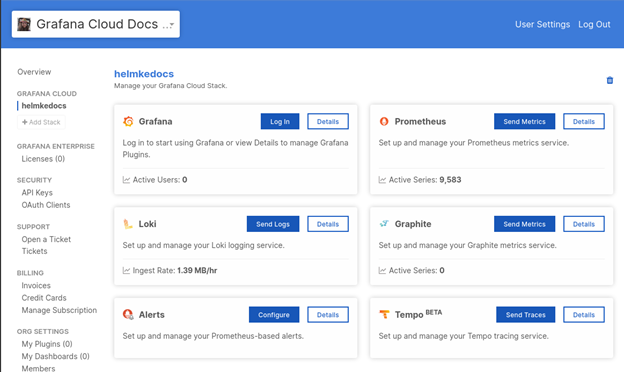The image size is (624, 372).
Task: Click the Loki logo icon
Action: [128, 224]
